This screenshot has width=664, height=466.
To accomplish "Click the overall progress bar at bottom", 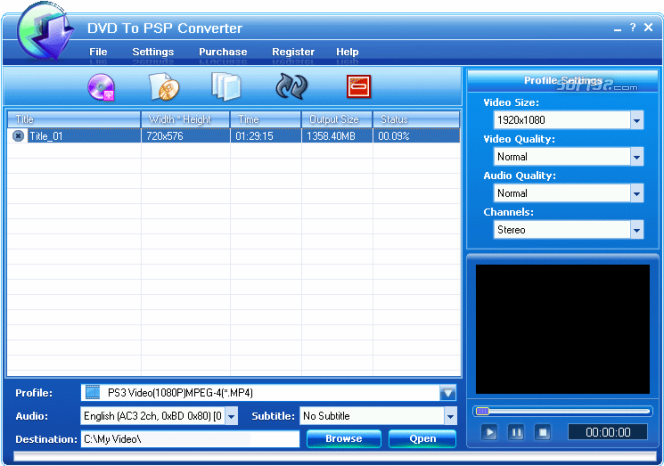I will [x=335, y=456].
